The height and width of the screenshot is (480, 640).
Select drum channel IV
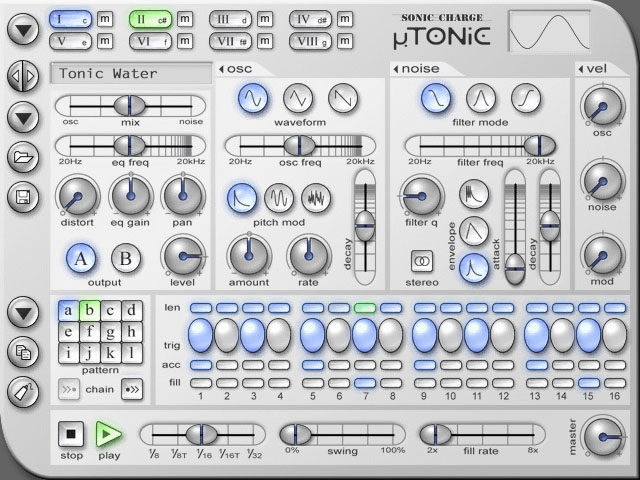point(310,19)
